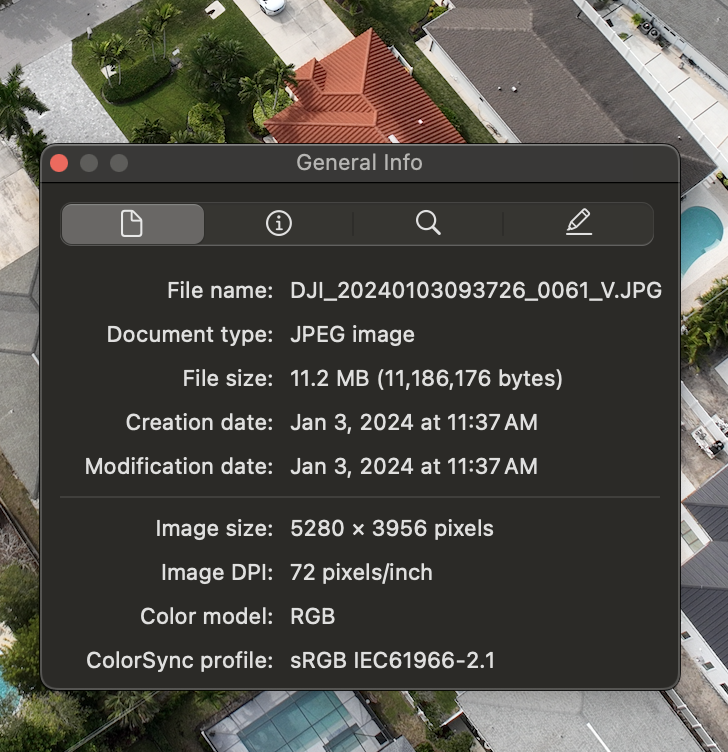Click the 'Document type:' label

(x=190, y=334)
